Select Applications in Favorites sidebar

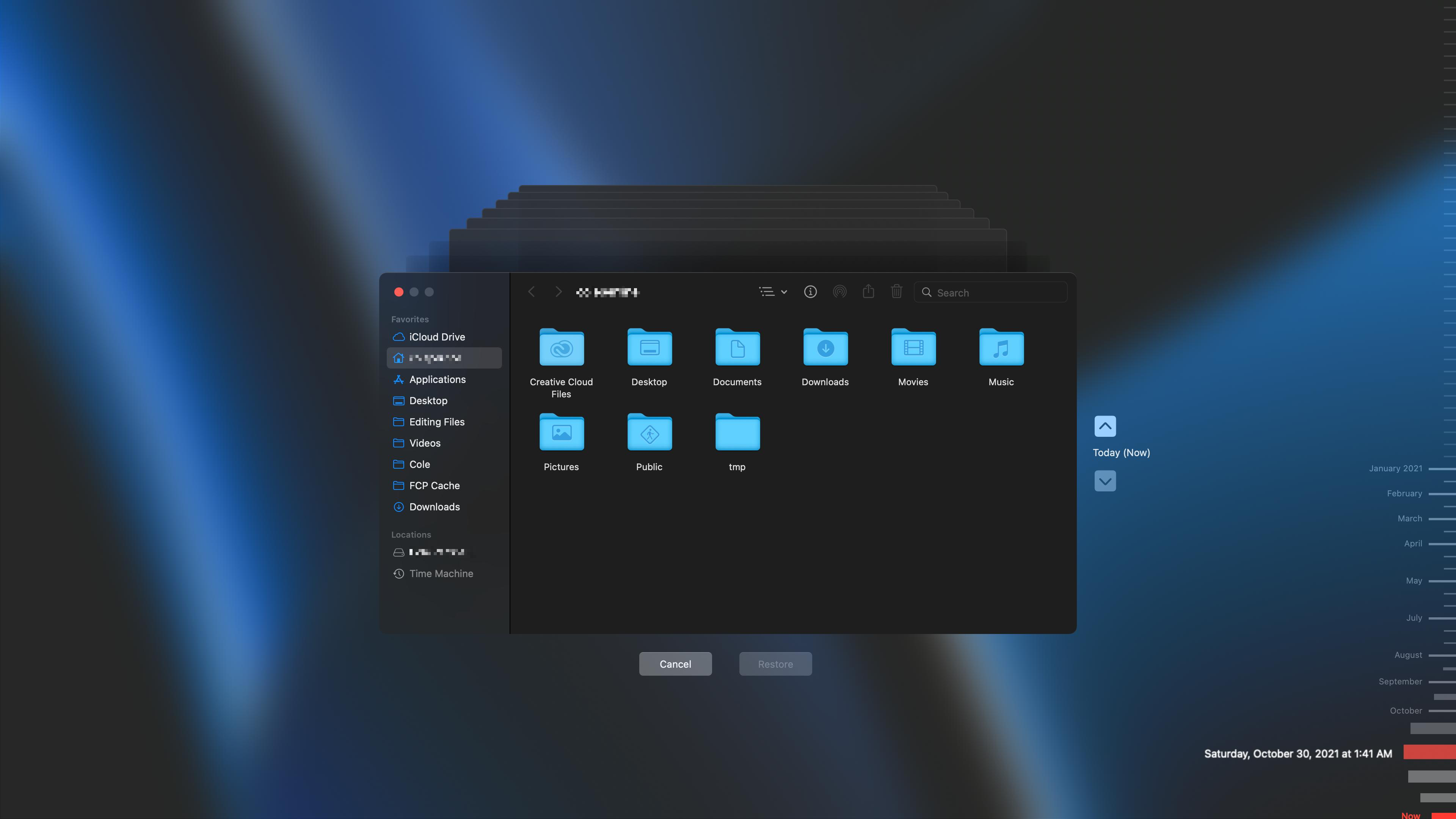pos(437,379)
